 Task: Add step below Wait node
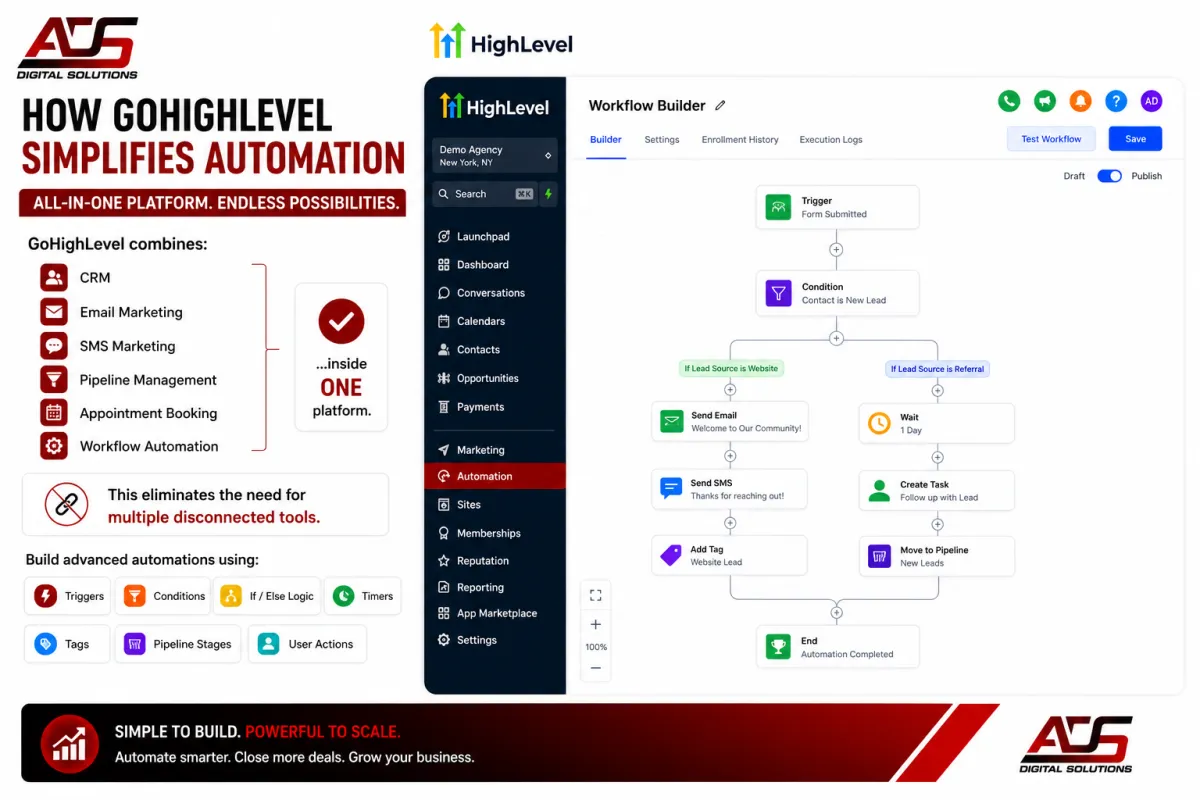point(938,457)
